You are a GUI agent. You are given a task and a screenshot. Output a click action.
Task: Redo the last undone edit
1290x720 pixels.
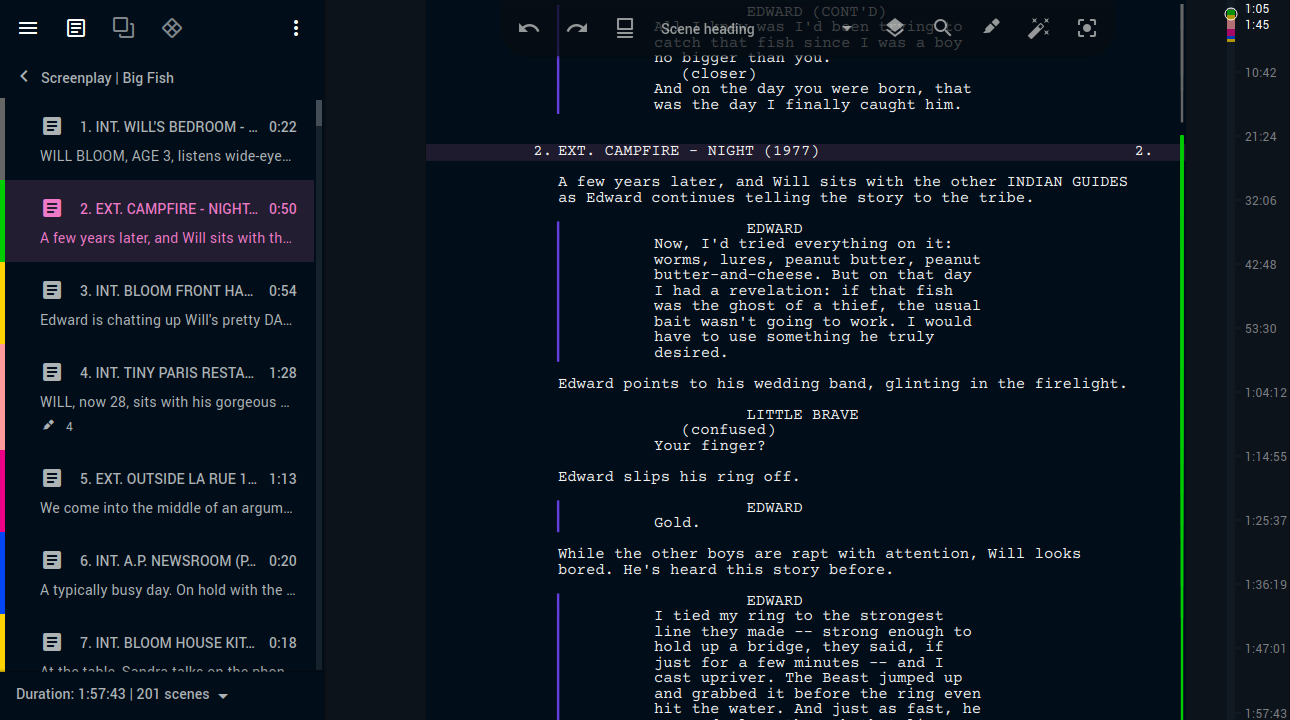577,28
